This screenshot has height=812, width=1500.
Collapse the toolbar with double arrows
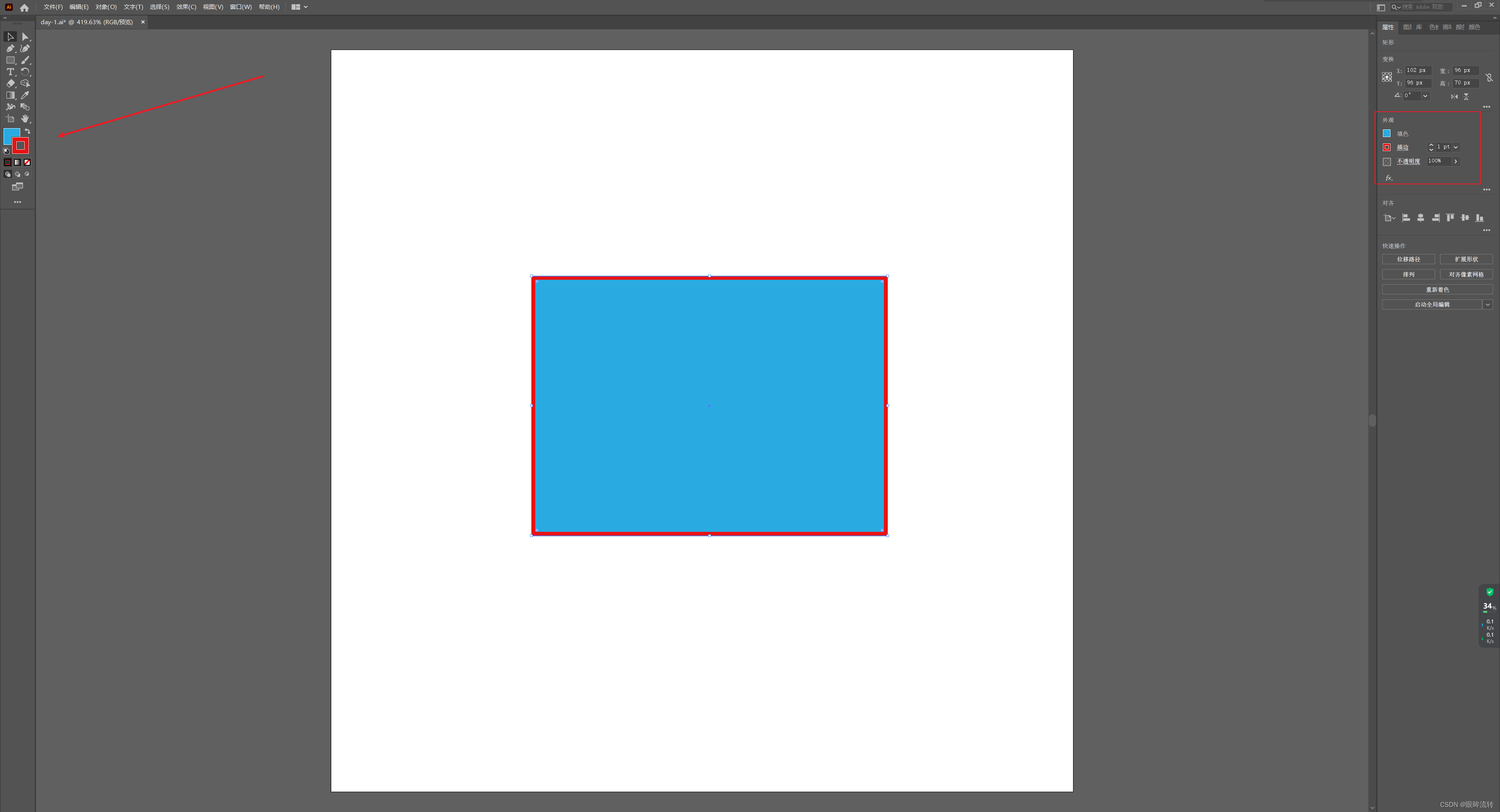coord(5,18)
